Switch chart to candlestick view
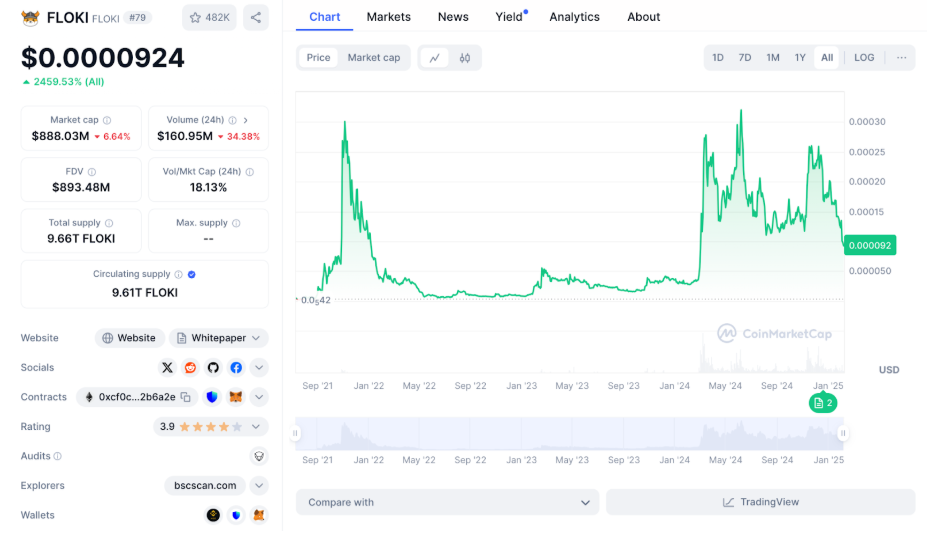Image resolution: width=936 pixels, height=541 pixels. [x=465, y=58]
